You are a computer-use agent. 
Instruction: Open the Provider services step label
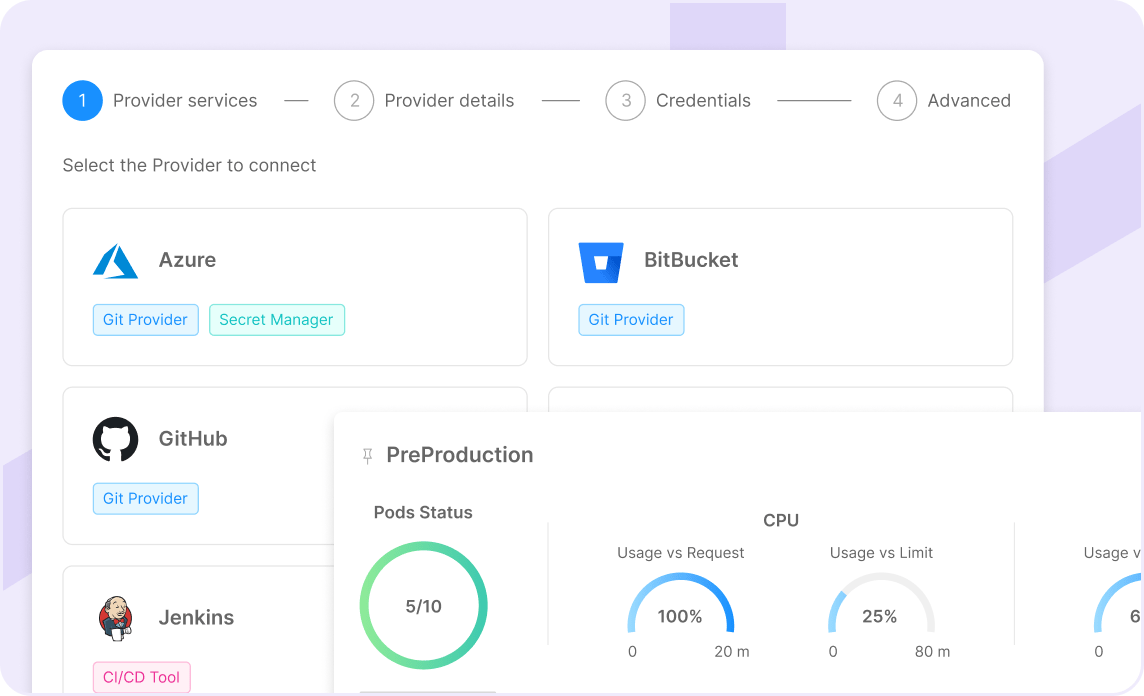185,101
